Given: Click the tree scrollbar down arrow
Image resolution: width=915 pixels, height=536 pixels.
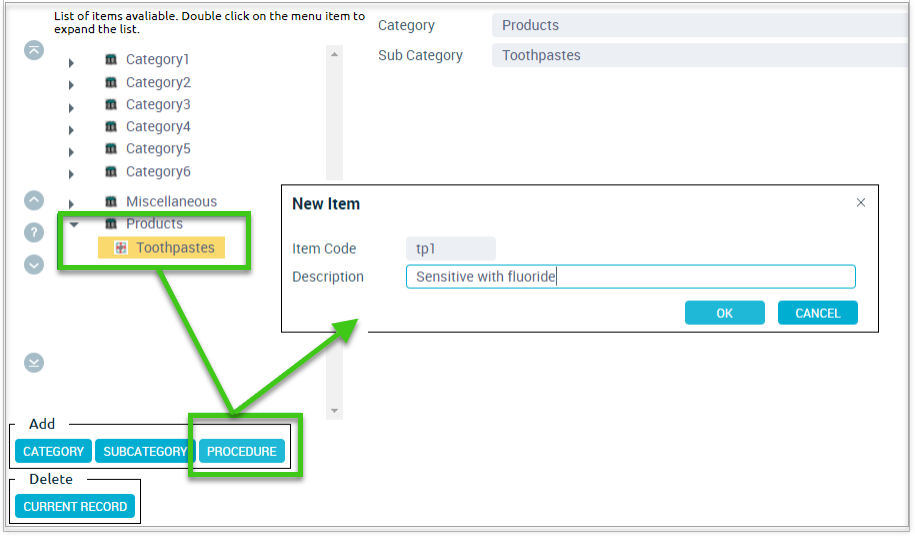Looking at the screenshot, I should coord(334,411).
